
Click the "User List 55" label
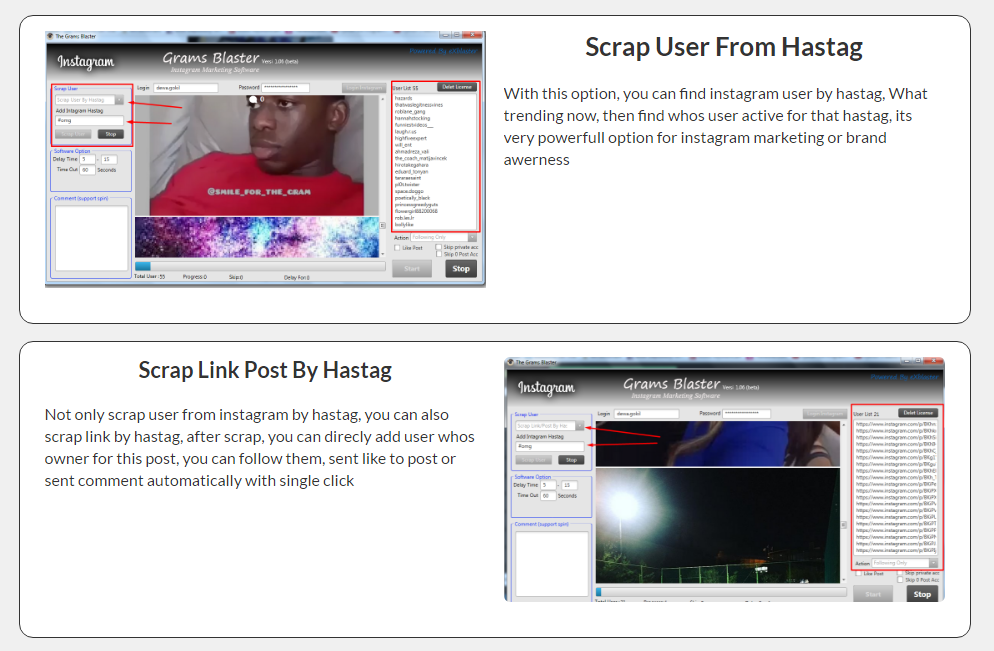coord(406,88)
